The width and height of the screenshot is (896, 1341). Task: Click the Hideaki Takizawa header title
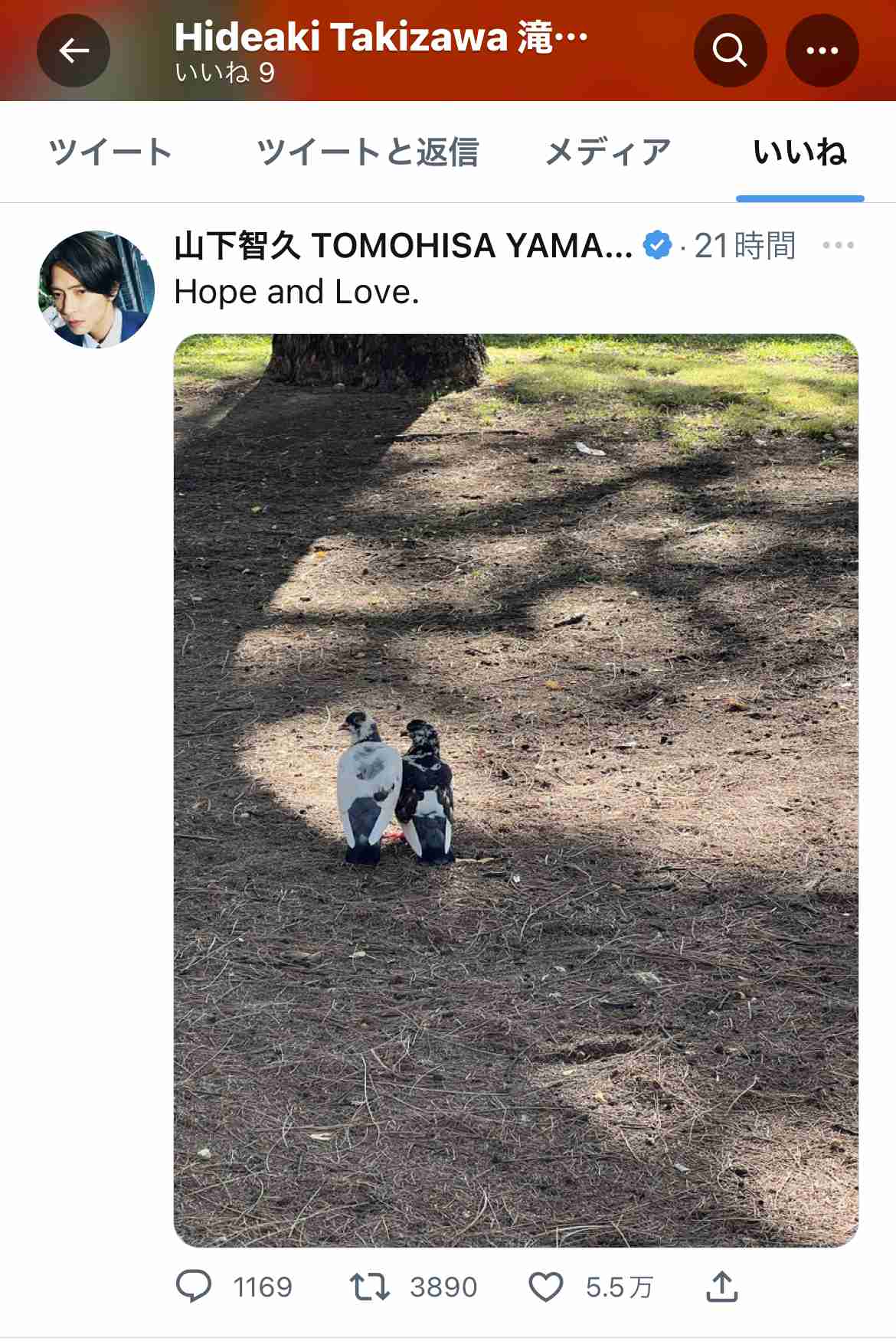point(381,37)
